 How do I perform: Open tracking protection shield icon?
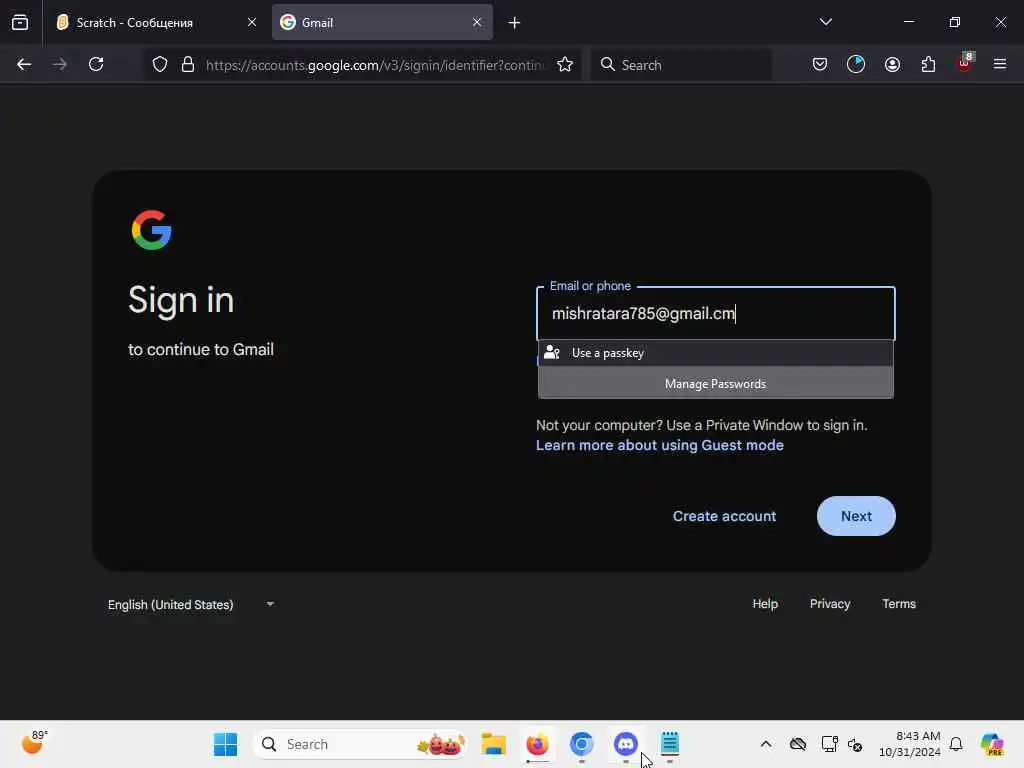click(160, 64)
